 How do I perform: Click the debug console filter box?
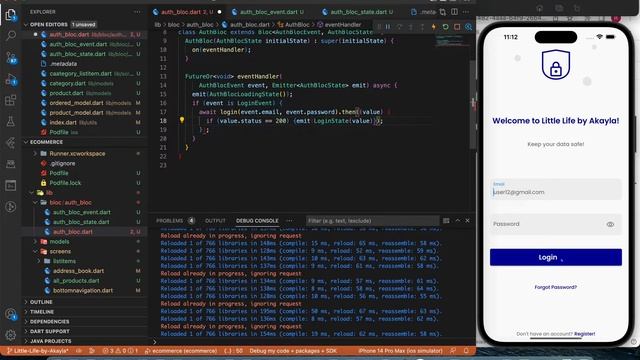point(372,221)
